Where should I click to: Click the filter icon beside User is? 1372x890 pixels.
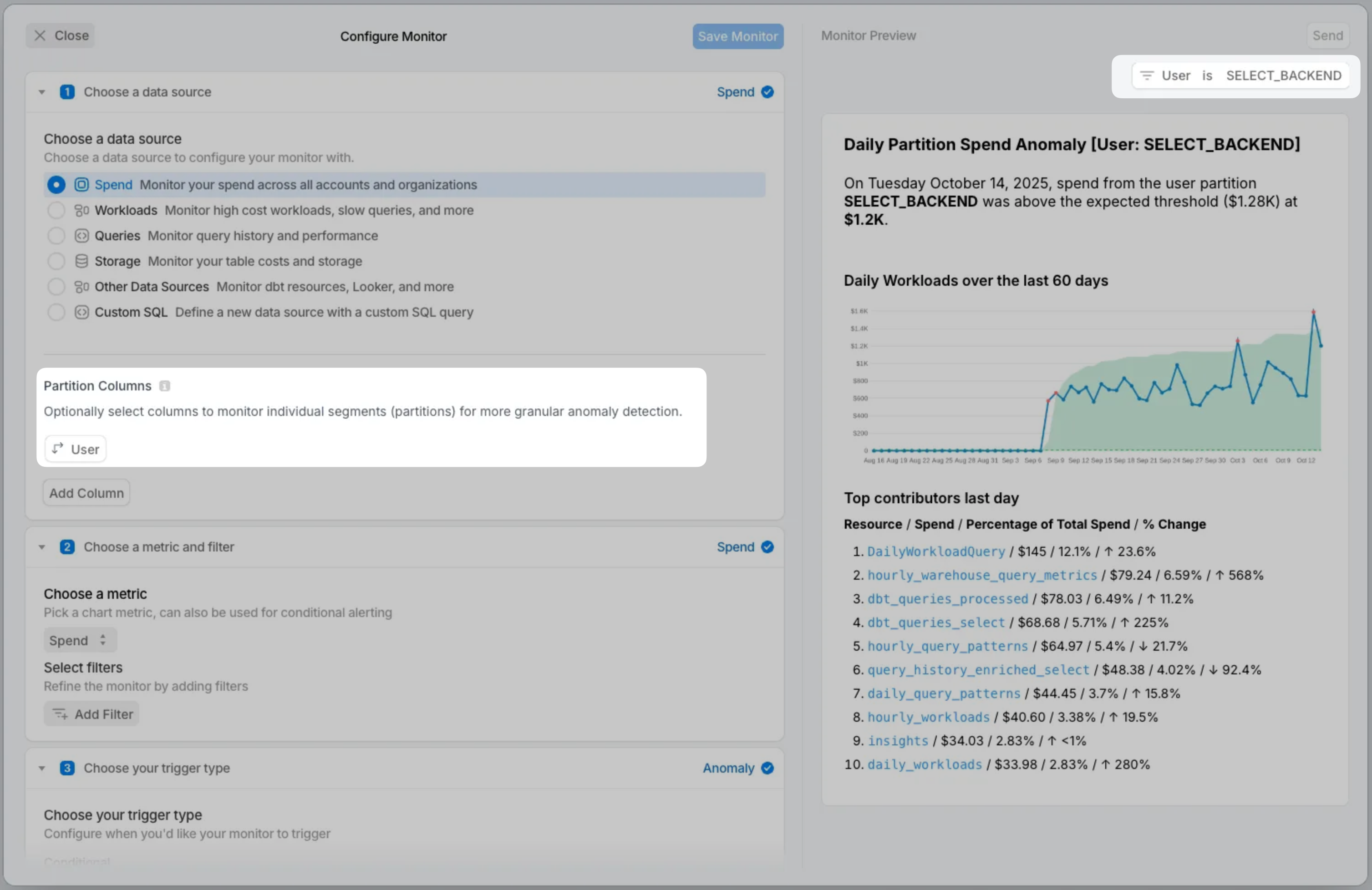point(1147,76)
